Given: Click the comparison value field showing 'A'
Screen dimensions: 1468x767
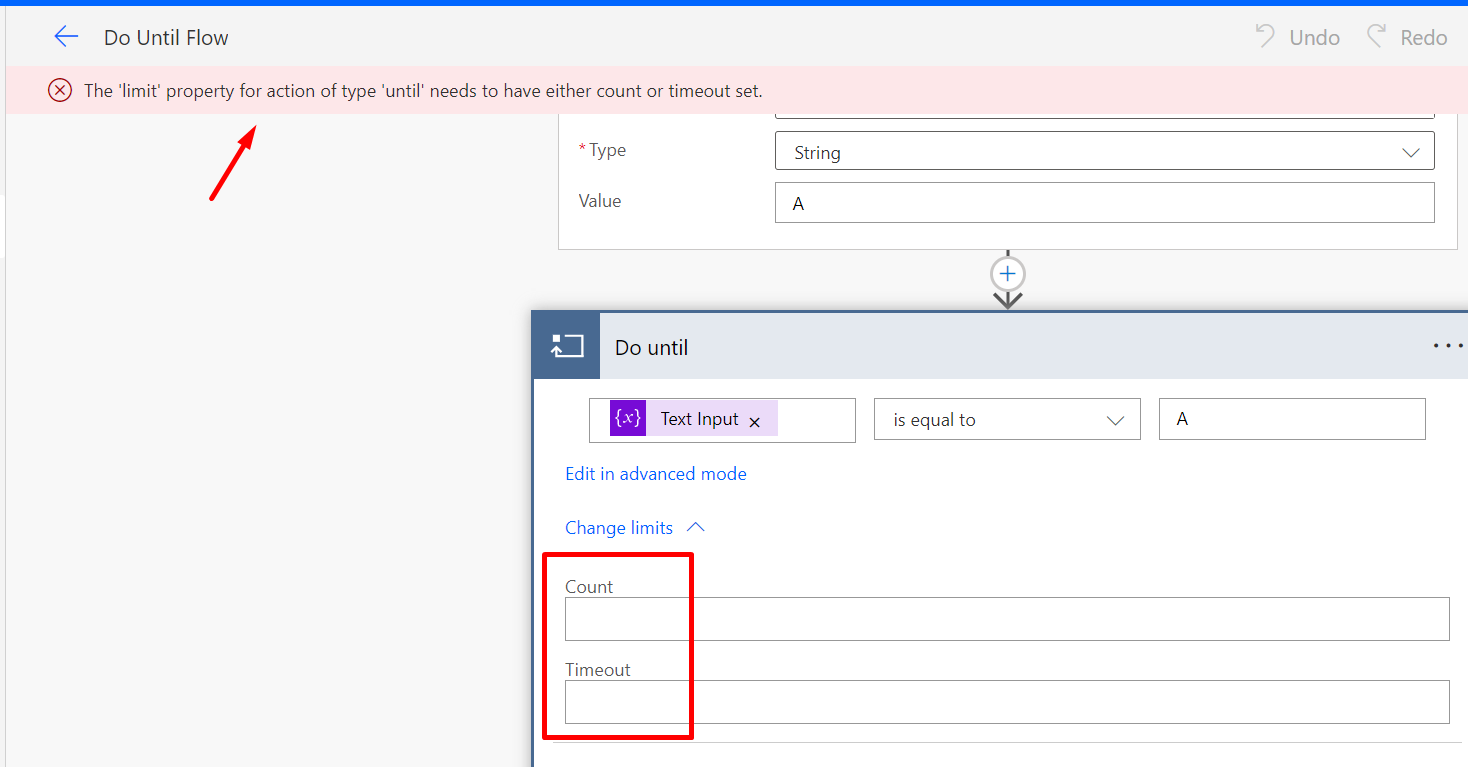Looking at the screenshot, I should click(x=1291, y=419).
